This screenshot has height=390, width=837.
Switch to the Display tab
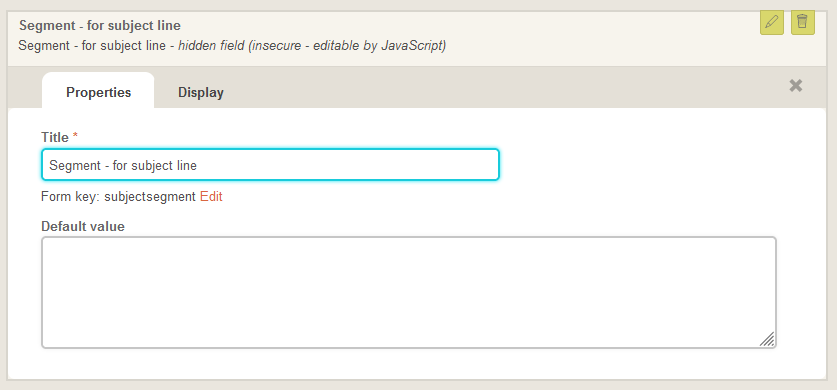click(201, 92)
